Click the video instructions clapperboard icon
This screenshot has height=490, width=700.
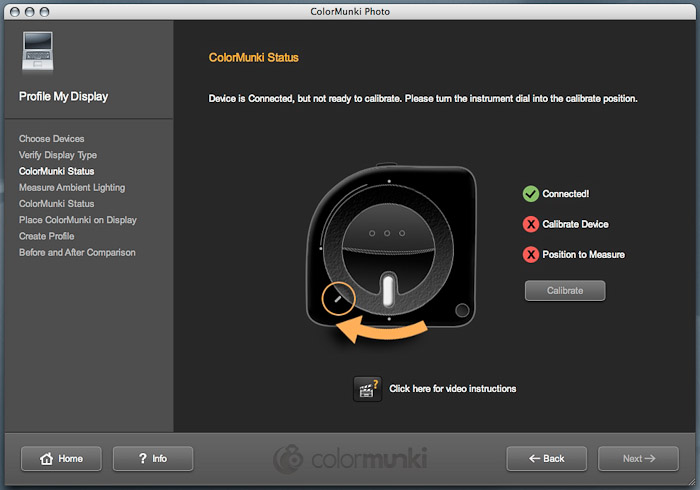pos(367,389)
